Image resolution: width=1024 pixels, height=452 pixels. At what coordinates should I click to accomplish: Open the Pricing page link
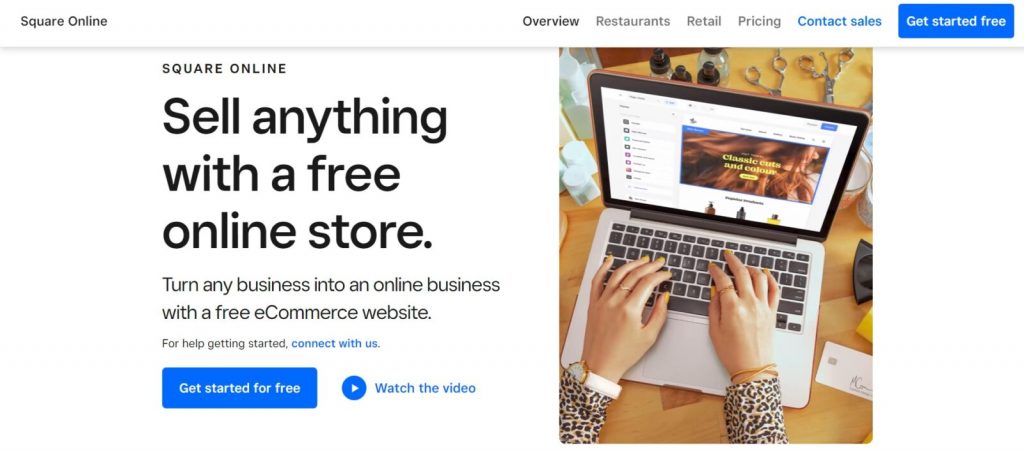tap(760, 21)
